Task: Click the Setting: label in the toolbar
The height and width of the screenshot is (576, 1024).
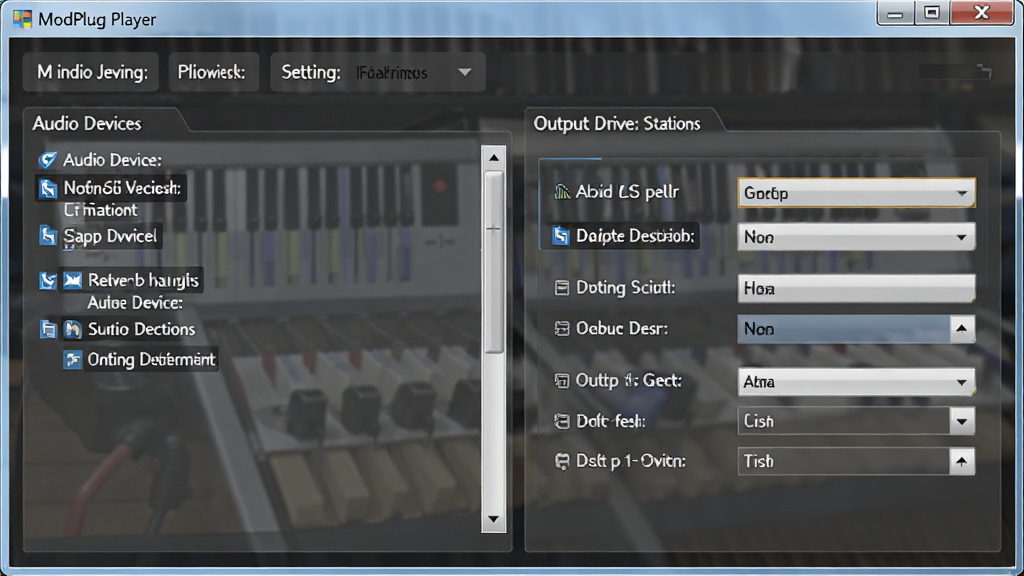Action: (x=311, y=72)
